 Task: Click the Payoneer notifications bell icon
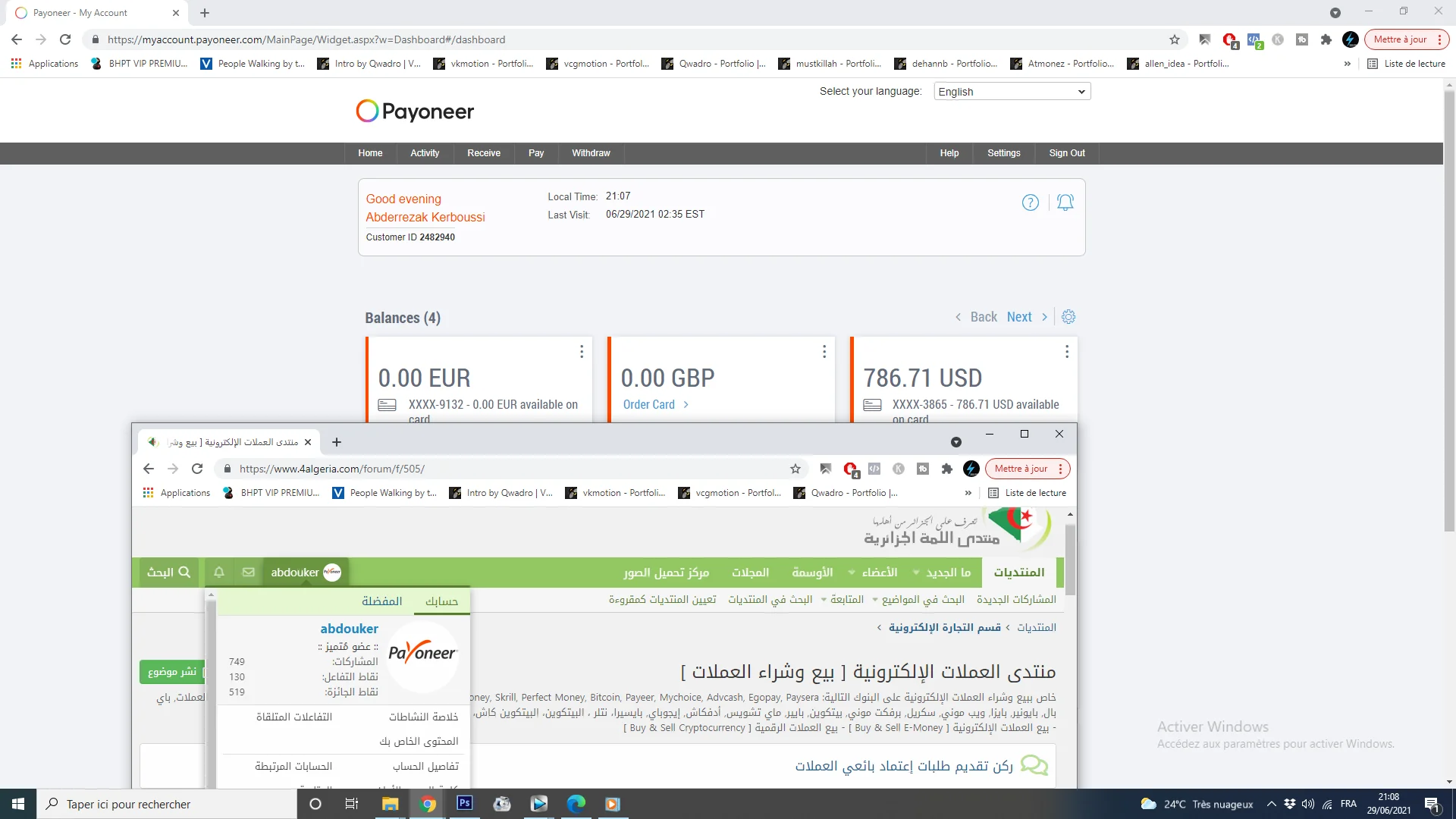pyautogui.click(x=1065, y=202)
